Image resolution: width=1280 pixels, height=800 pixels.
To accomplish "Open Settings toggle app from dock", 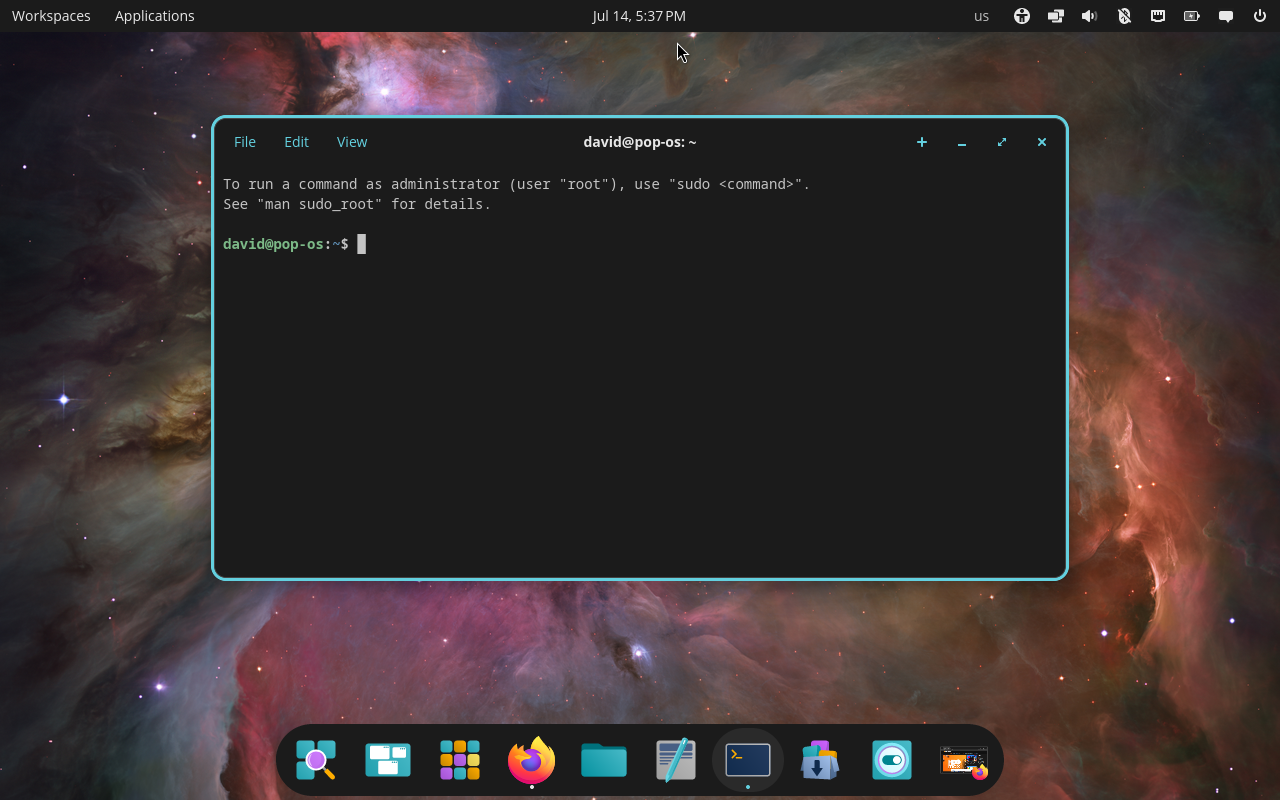I will click(x=892, y=760).
